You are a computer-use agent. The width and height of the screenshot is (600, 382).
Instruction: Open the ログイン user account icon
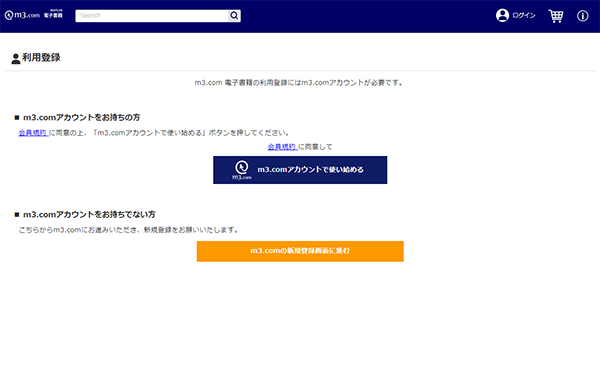pos(502,15)
